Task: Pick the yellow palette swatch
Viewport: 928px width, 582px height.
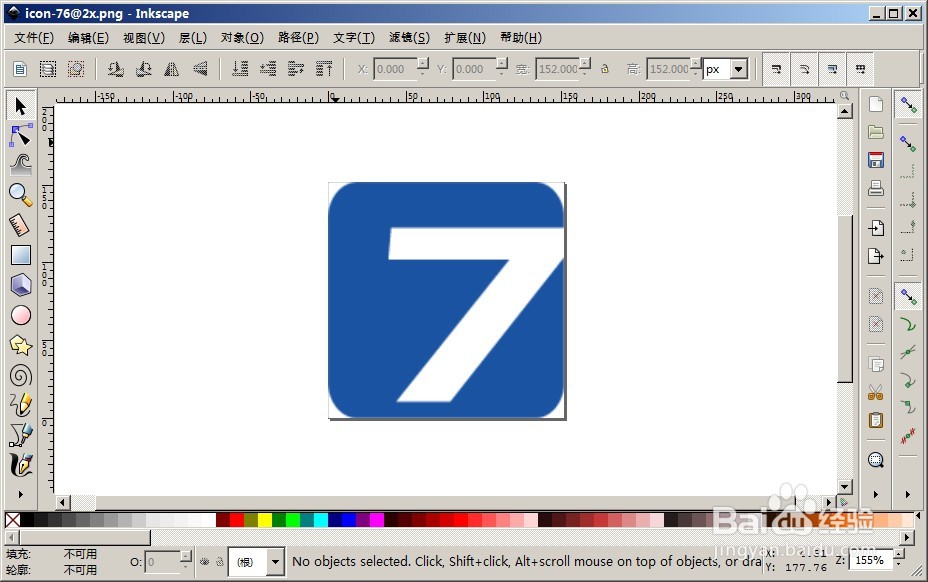Action: (265, 520)
